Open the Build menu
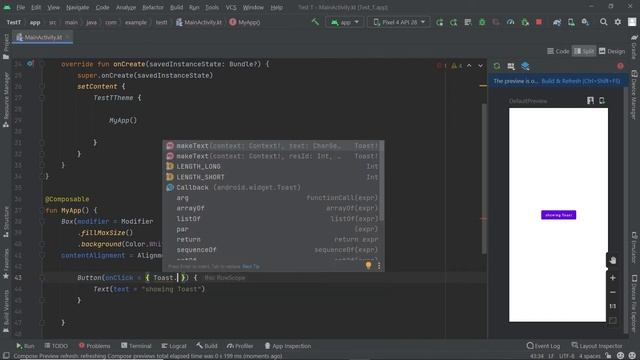The image size is (640, 360). pos(176,7)
